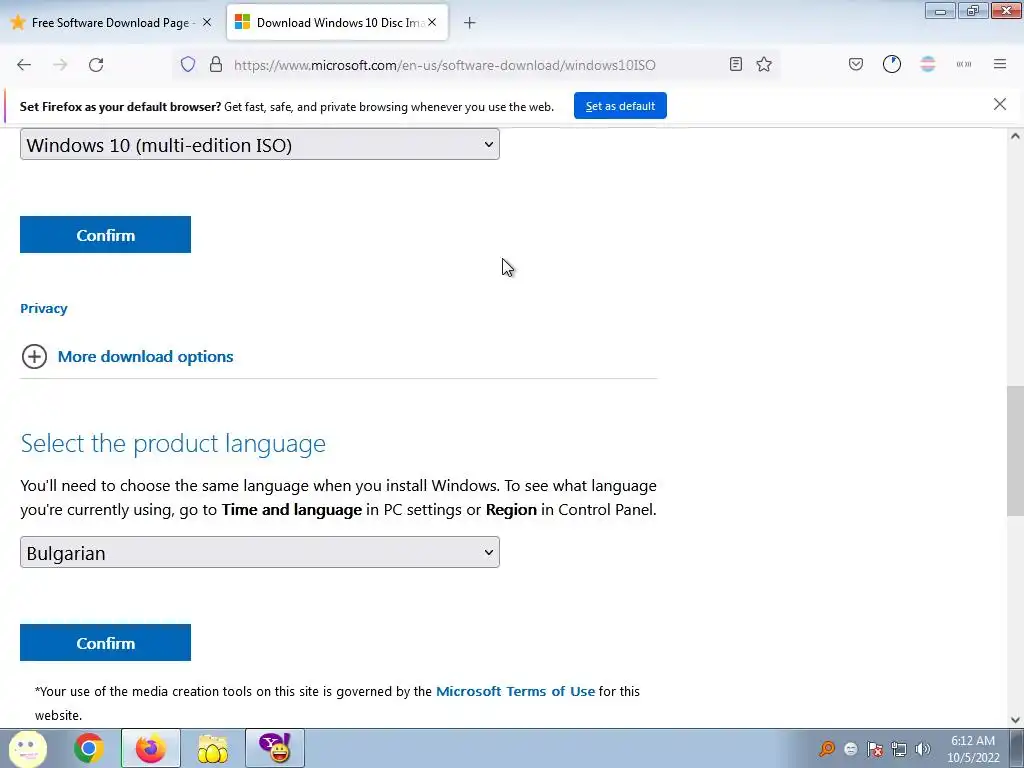Open the Windows 10 multi-edition ISO dropdown
Screen dimensions: 1024x768
click(260, 144)
